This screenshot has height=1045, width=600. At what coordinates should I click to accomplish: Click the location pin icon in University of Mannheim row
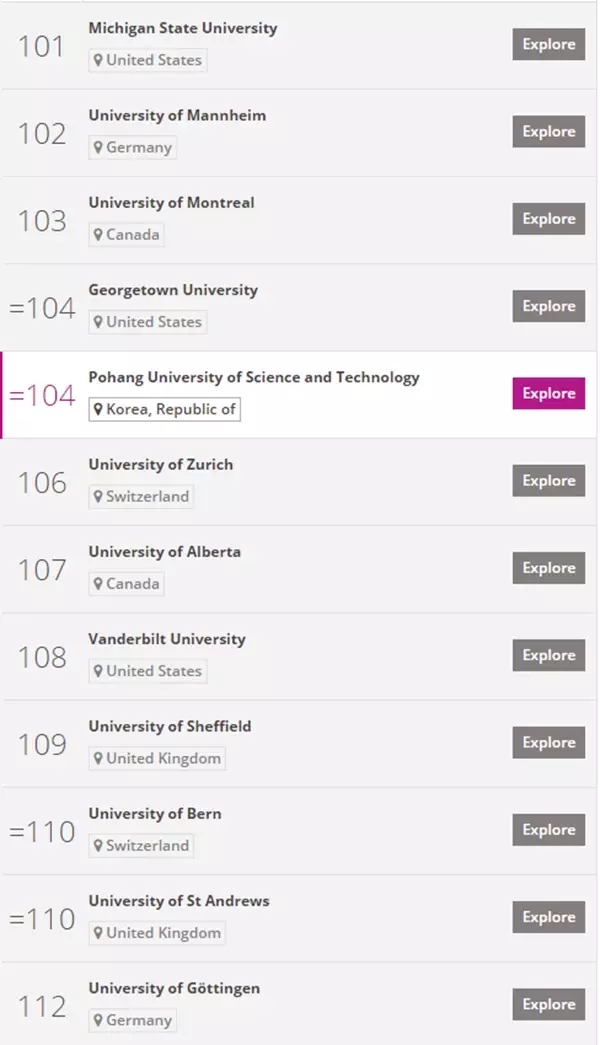[98, 147]
